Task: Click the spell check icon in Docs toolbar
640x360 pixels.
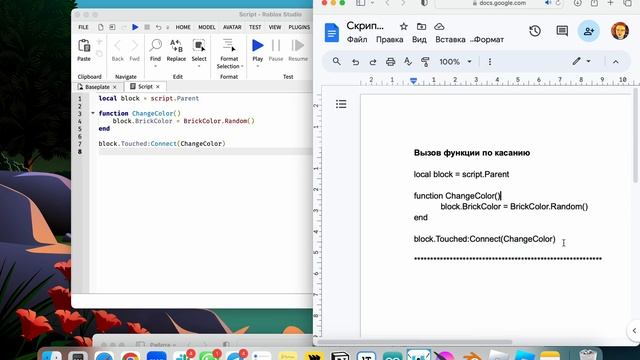Action: pos(407,62)
